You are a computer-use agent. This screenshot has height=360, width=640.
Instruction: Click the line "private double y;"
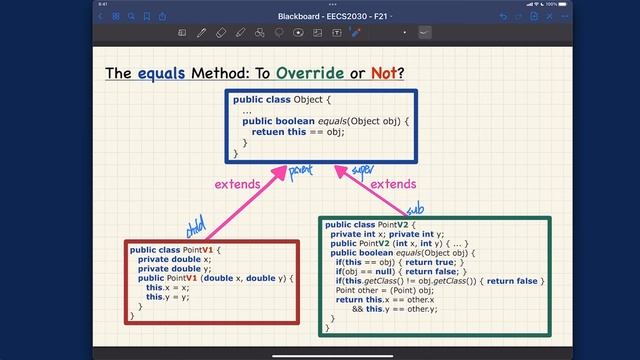[x=174, y=269]
